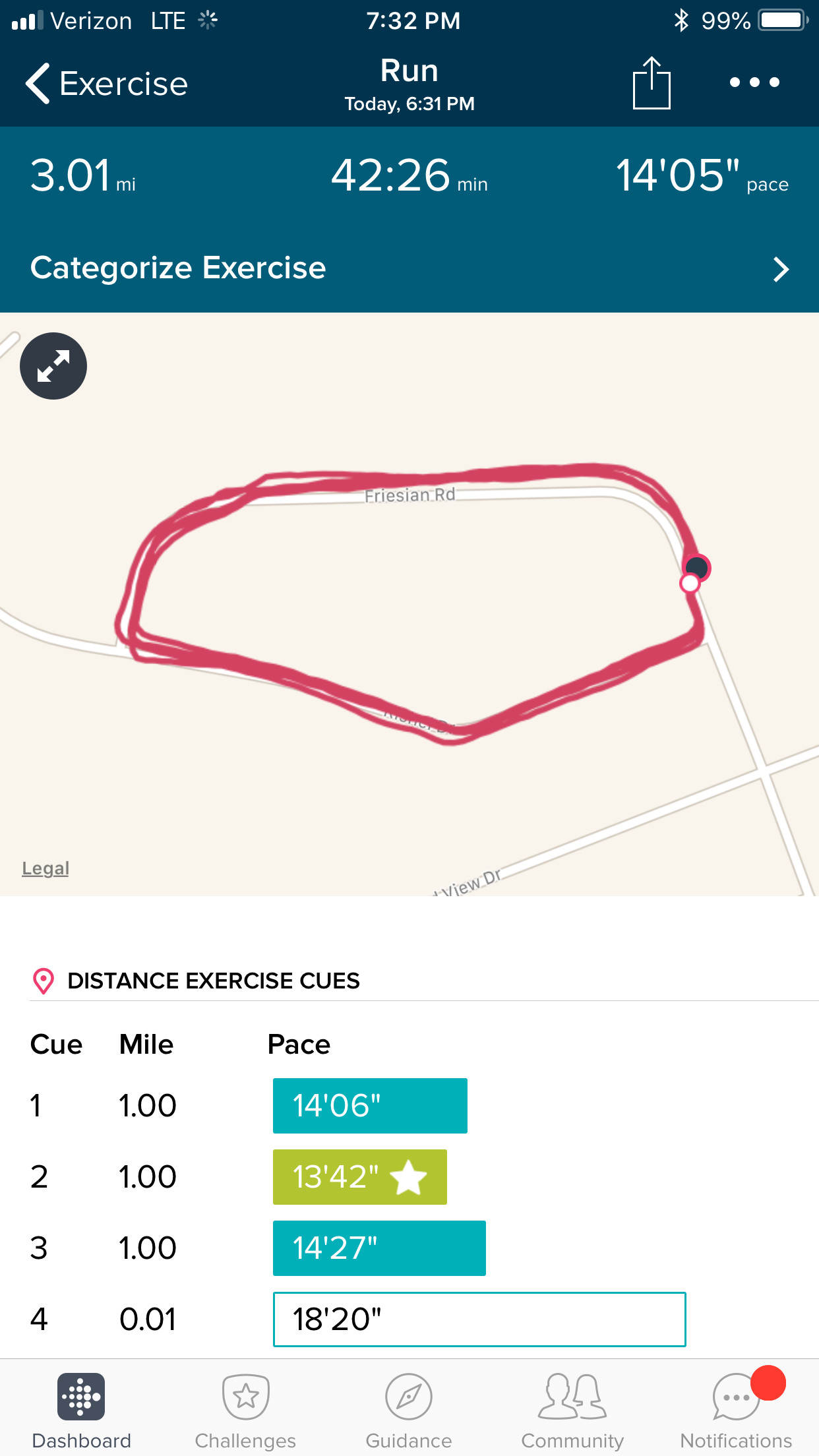Viewport: 819px width, 1456px height.
Task: Open Notifications chat bubble icon
Action: 736,1396
